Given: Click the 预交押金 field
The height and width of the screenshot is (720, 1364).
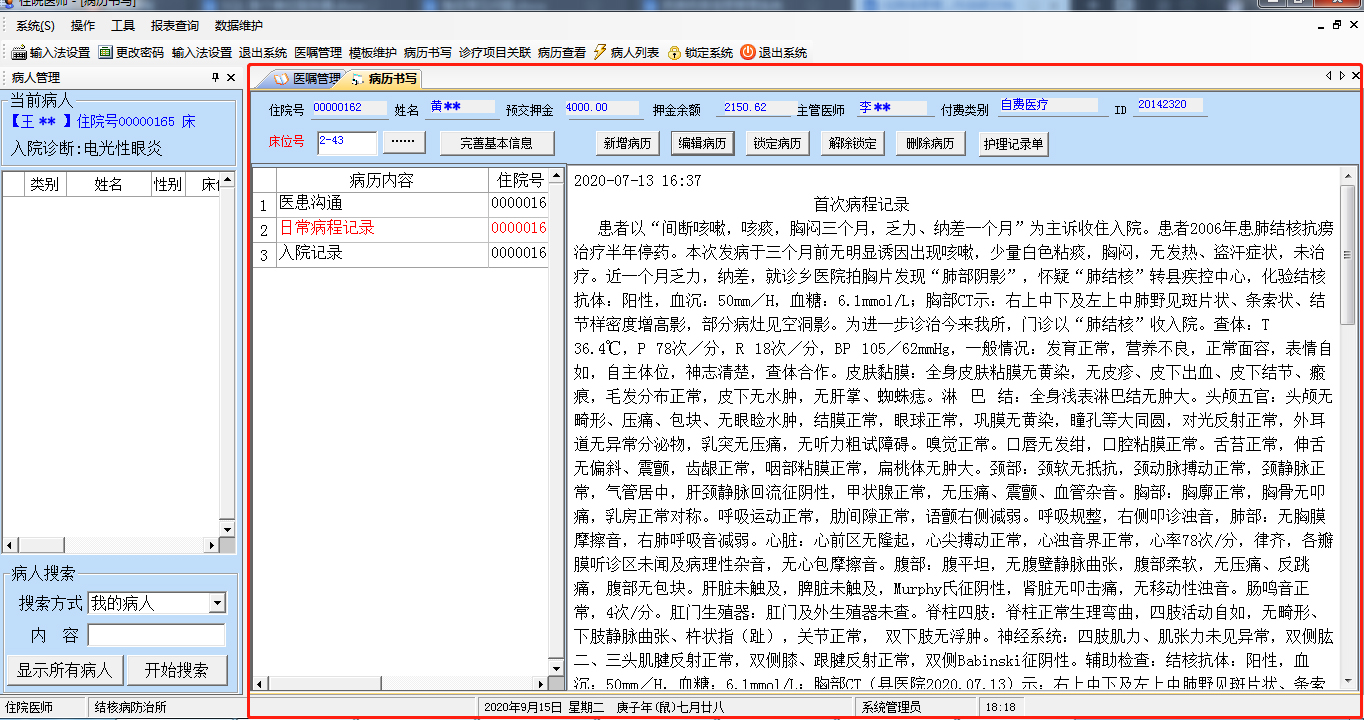Looking at the screenshot, I should tap(602, 108).
